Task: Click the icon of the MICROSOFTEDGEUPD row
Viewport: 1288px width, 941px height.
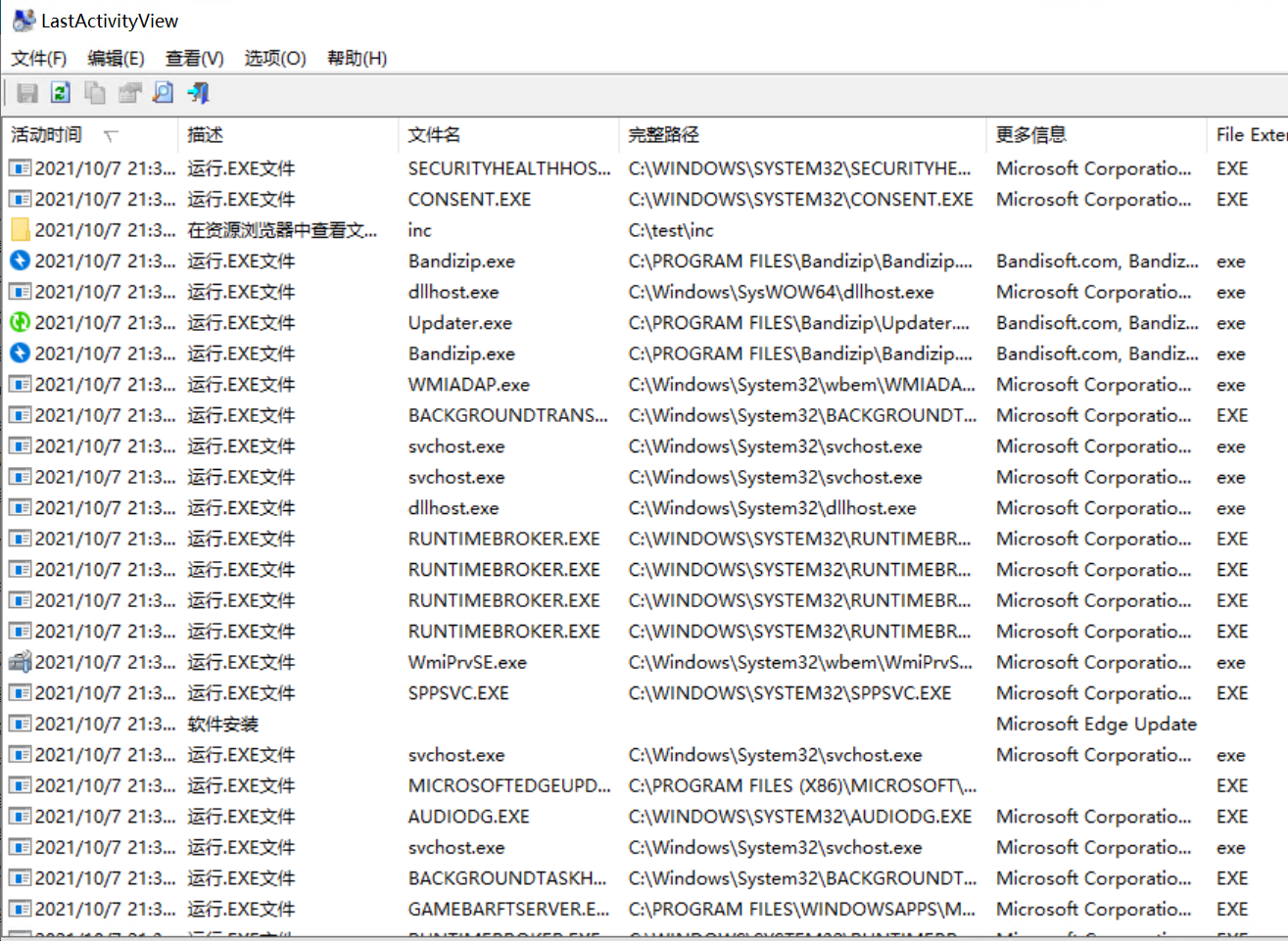Action: (x=20, y=785)
